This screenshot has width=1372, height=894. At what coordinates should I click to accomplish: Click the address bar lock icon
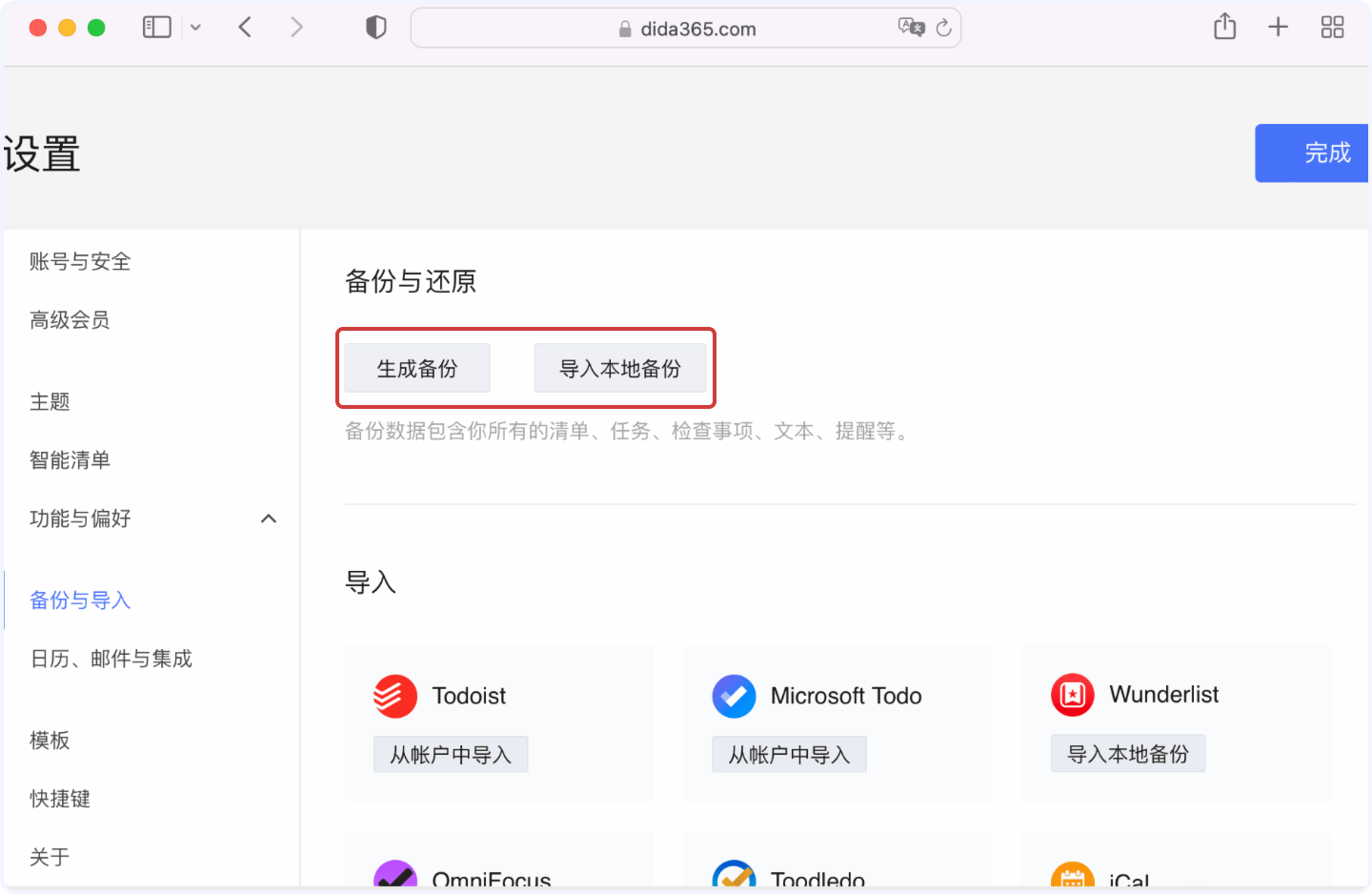pos(625,29)
